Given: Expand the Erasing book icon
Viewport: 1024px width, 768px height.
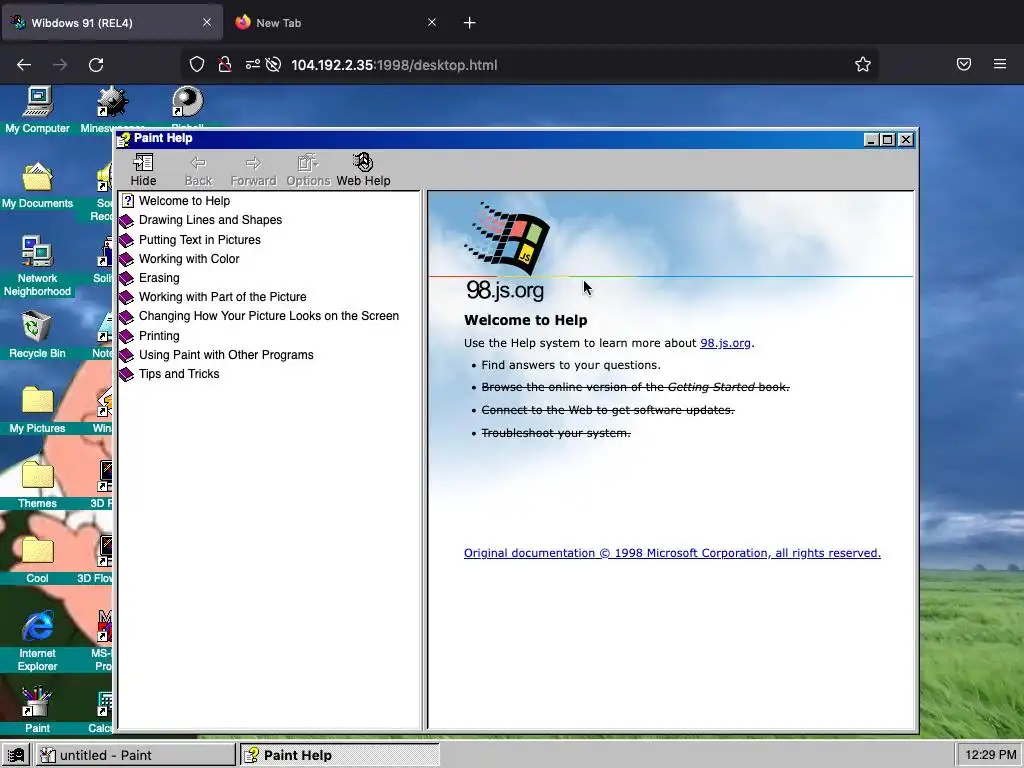Looking at the screenshot, I should tap(126, 278).
